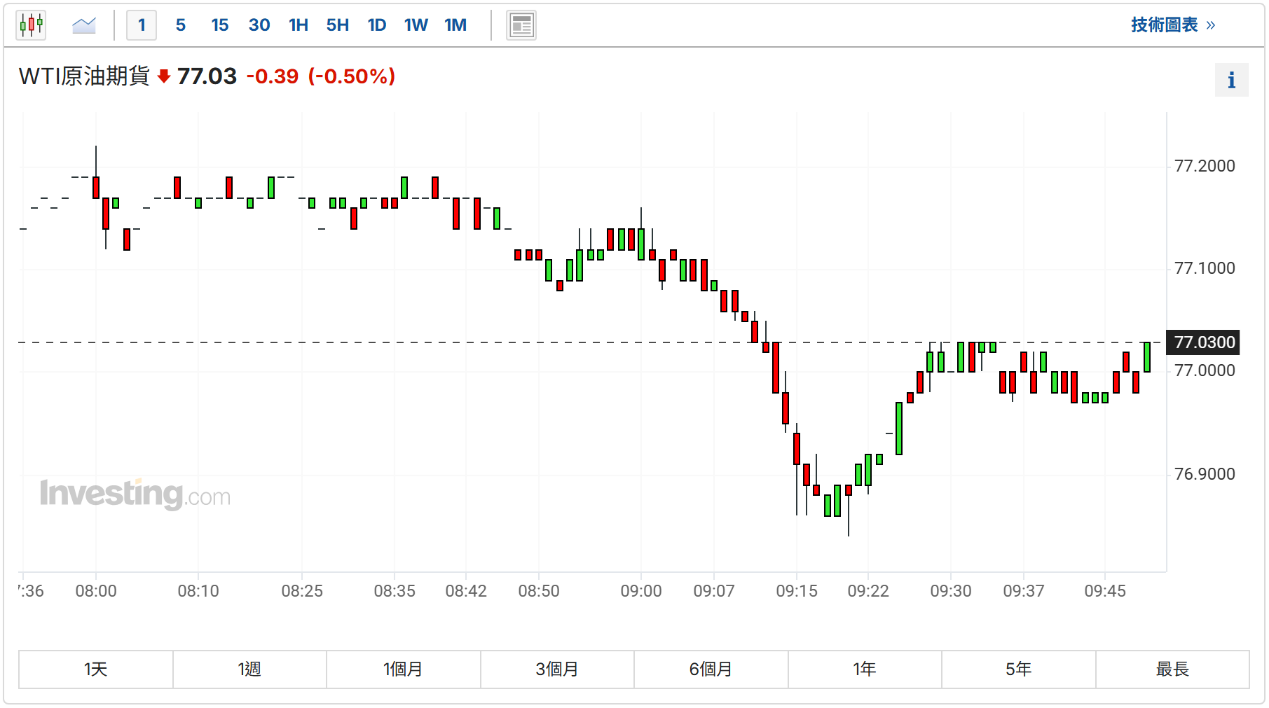Select the 1H interval
1269x708 pixels.
coord(298,25)
